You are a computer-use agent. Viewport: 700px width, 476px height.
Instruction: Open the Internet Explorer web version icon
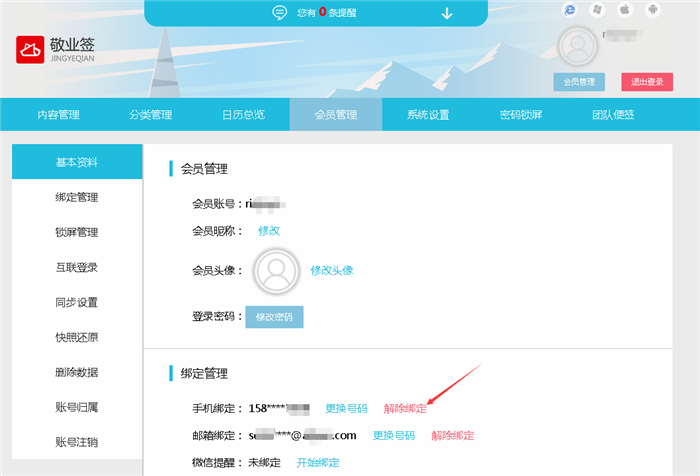coord(569,9)
